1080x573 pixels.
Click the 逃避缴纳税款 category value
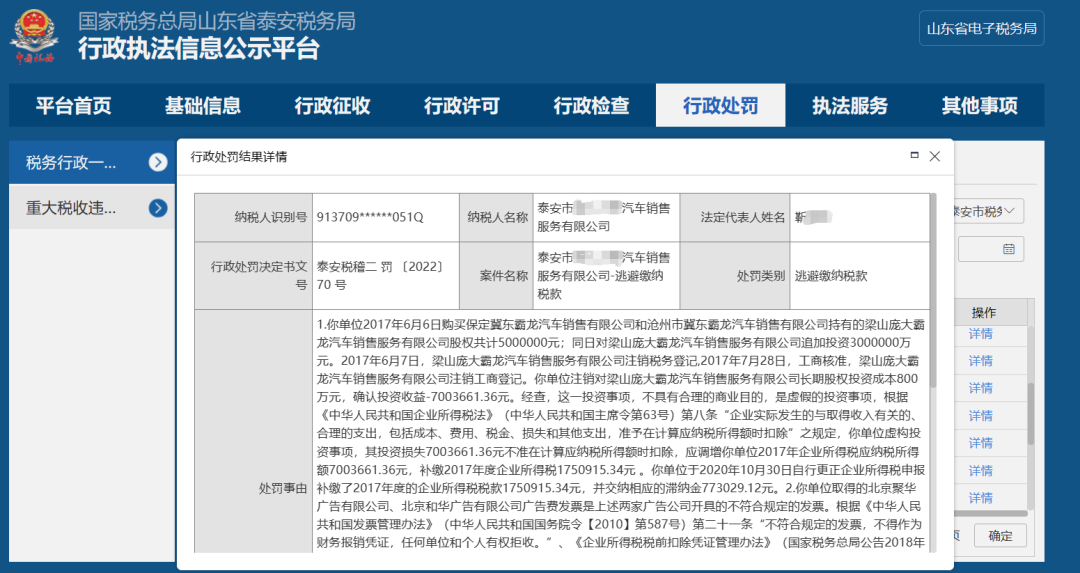831,275
